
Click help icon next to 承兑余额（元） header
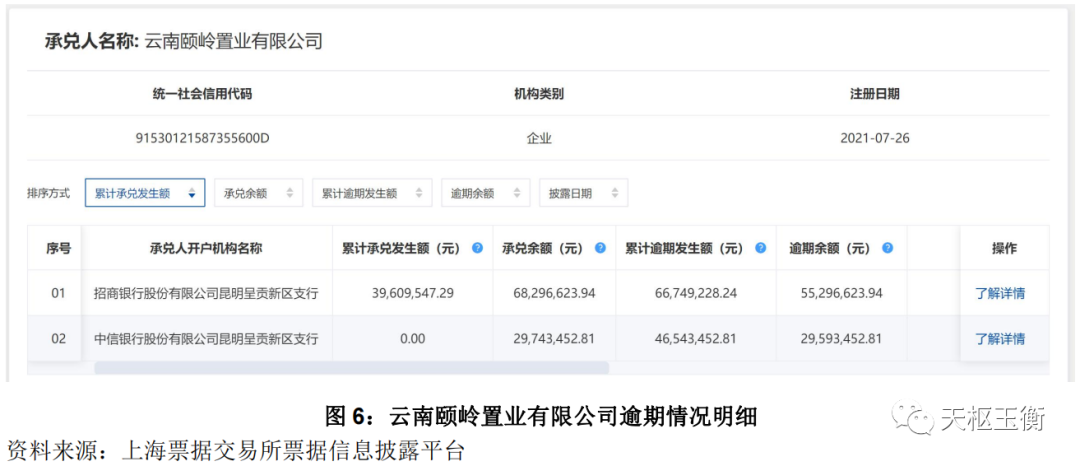(600, 248)
